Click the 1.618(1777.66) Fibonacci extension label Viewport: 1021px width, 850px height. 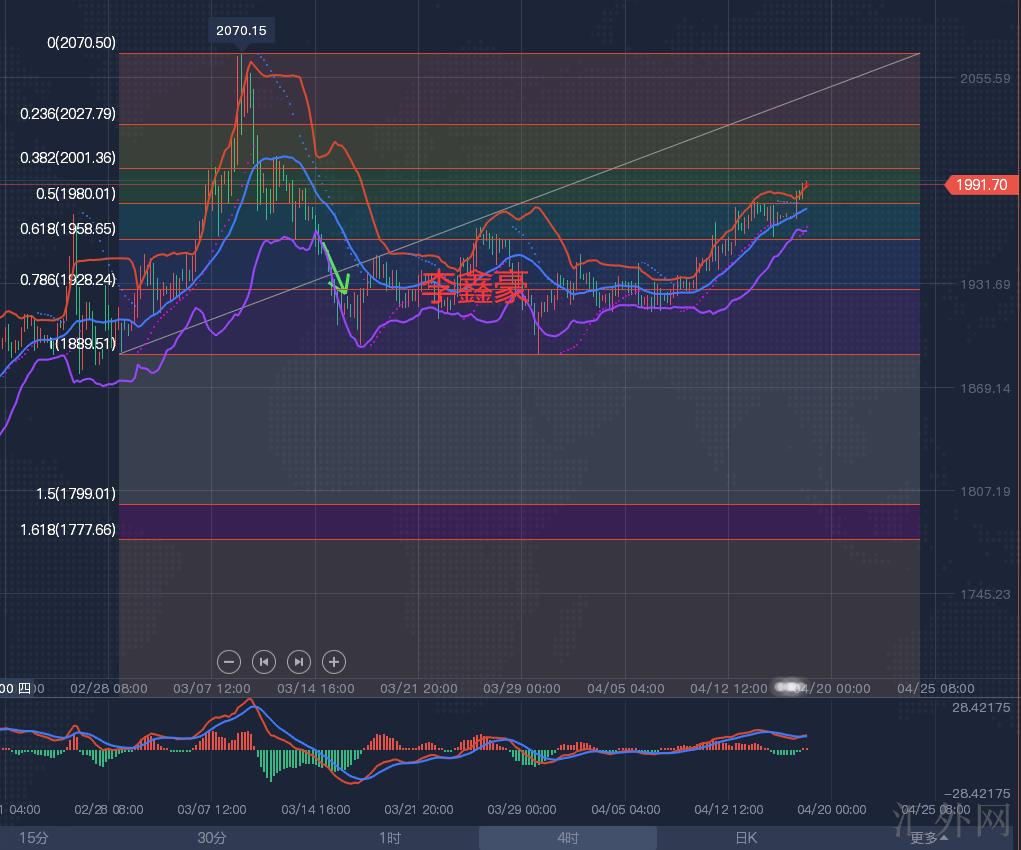[x=68, y=529]
